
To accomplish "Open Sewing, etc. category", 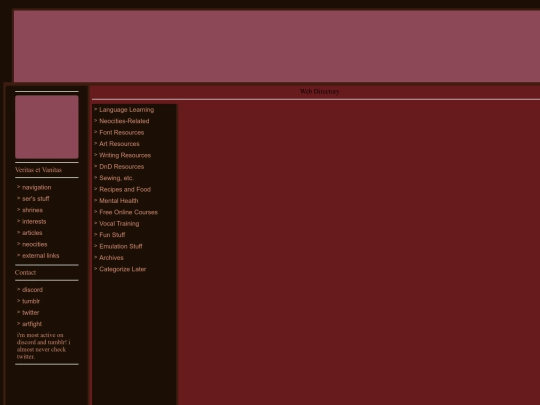I will click(x=116, y=178).
